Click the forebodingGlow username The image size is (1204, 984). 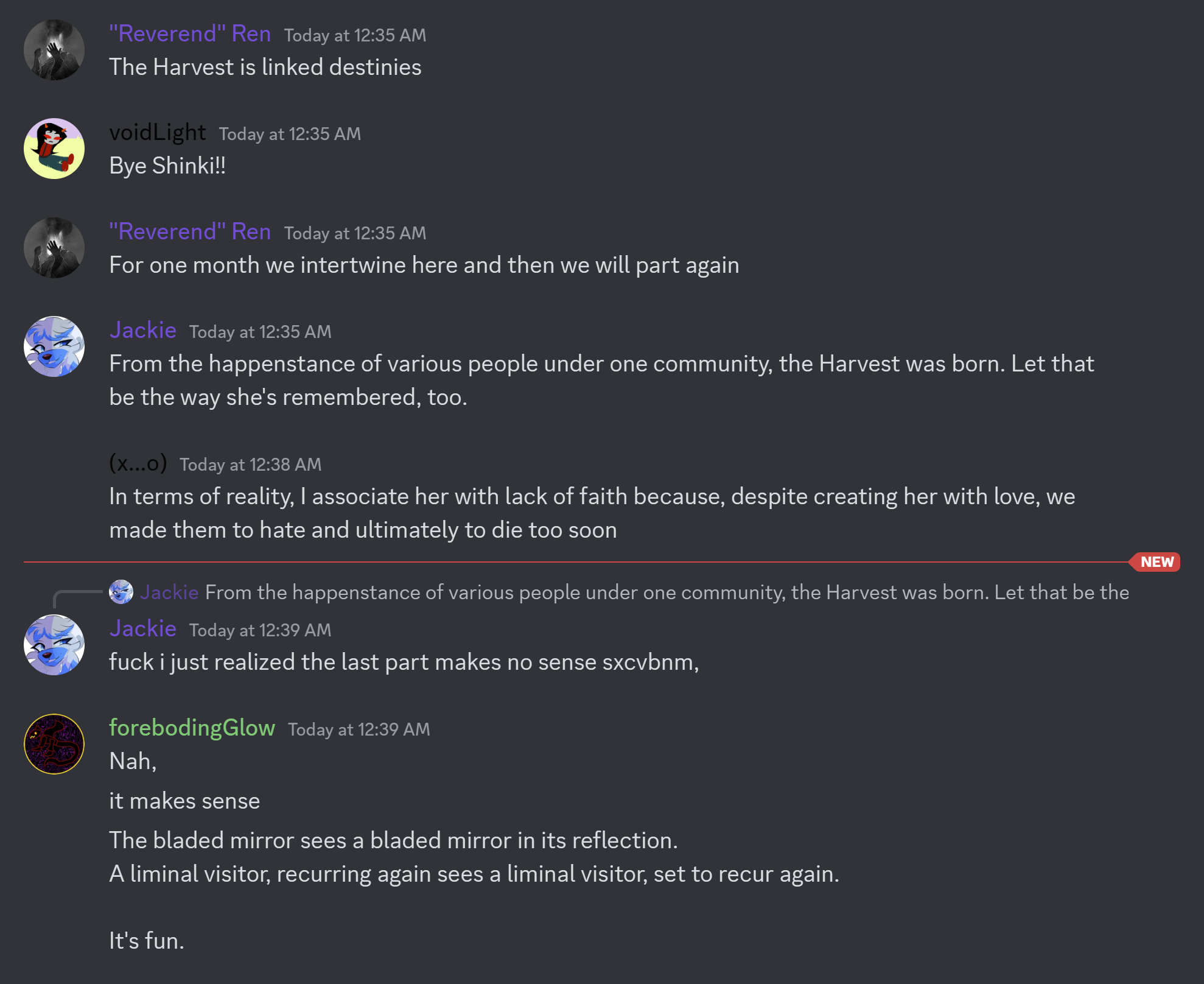click(192, 728)
